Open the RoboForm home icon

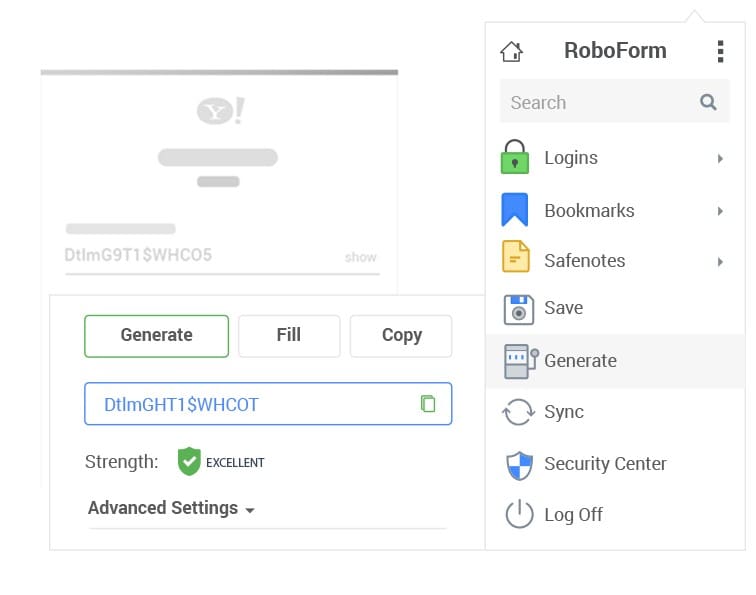tap(511, 51)
